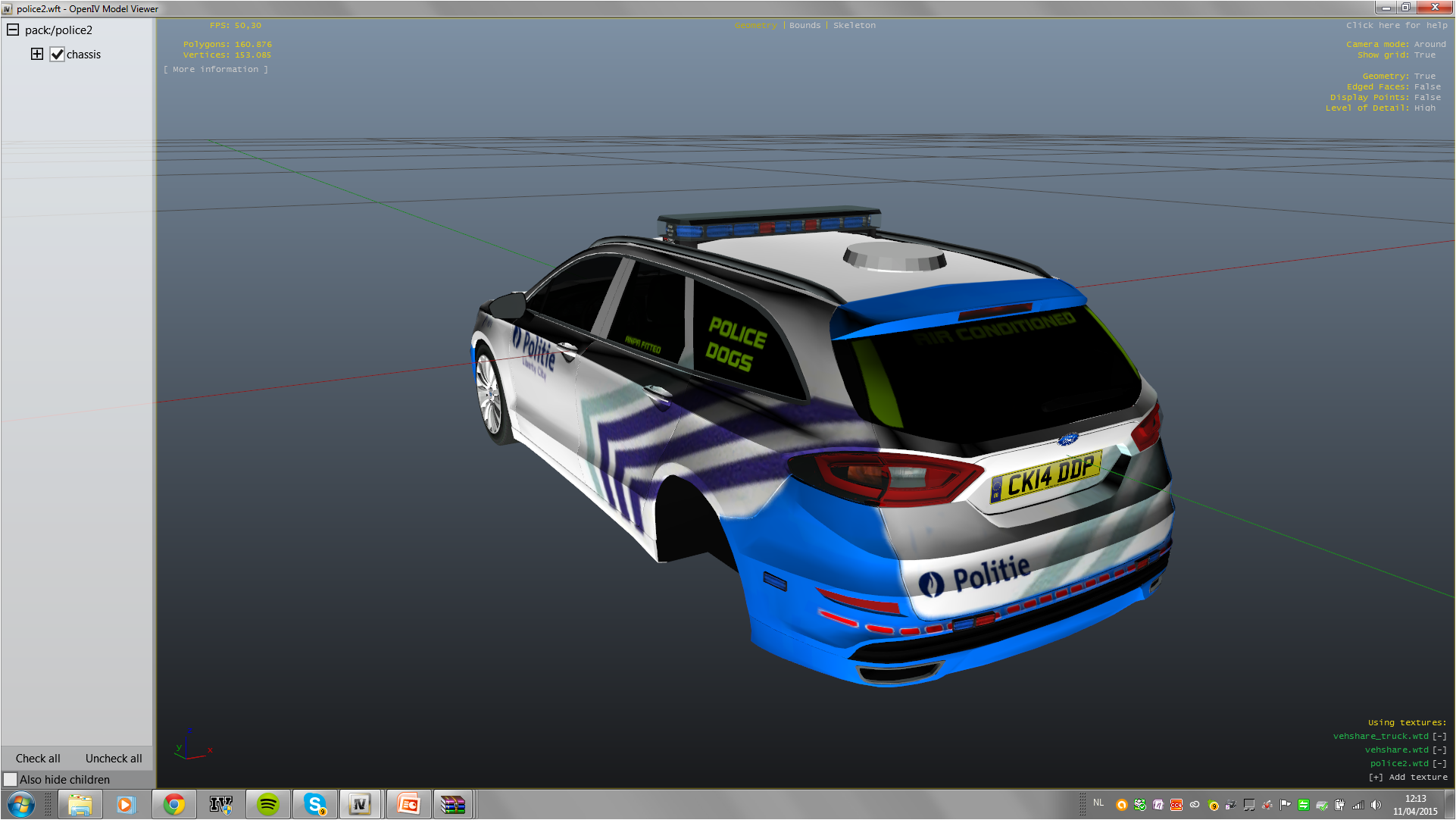Click the Polygons count text
Viewport: 1456px width, 820px height.
click(x=227, y=44)
